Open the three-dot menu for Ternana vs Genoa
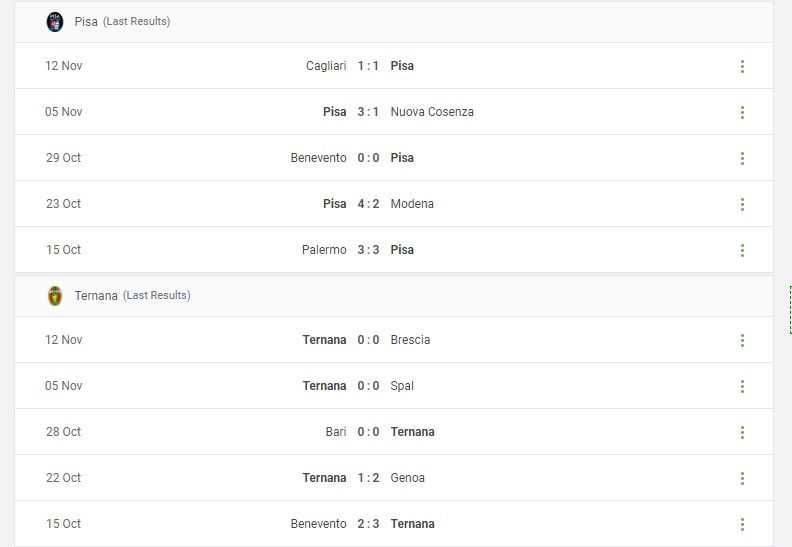 click(742, 478)
